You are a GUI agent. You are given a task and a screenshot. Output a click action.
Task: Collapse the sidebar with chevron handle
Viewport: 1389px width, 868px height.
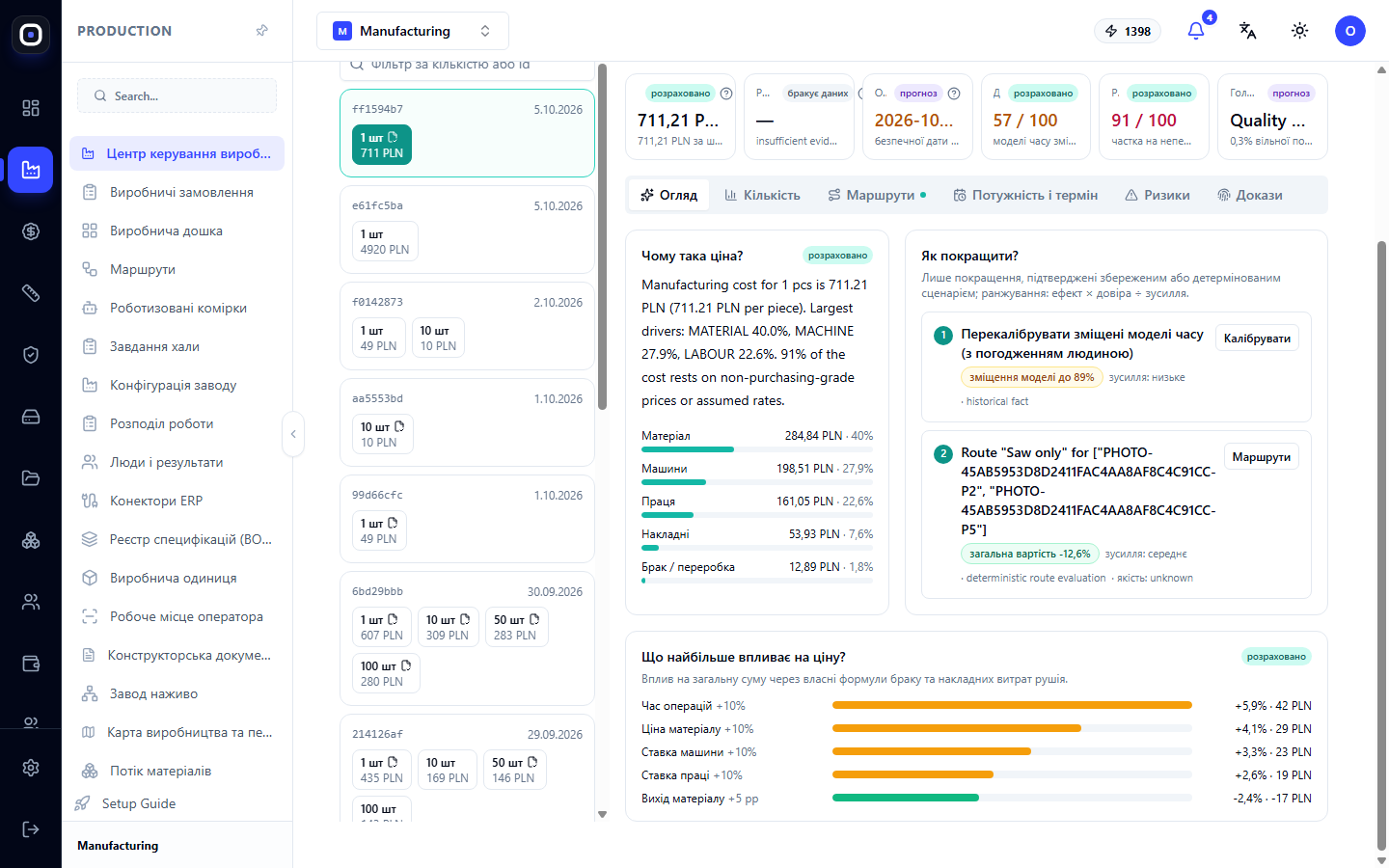(293, 434)
